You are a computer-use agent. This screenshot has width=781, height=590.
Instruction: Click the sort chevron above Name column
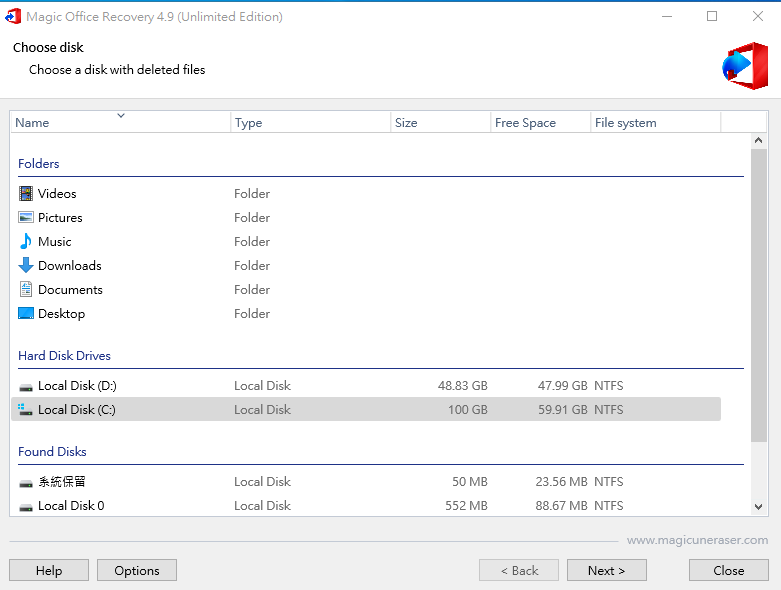point(121,116)
